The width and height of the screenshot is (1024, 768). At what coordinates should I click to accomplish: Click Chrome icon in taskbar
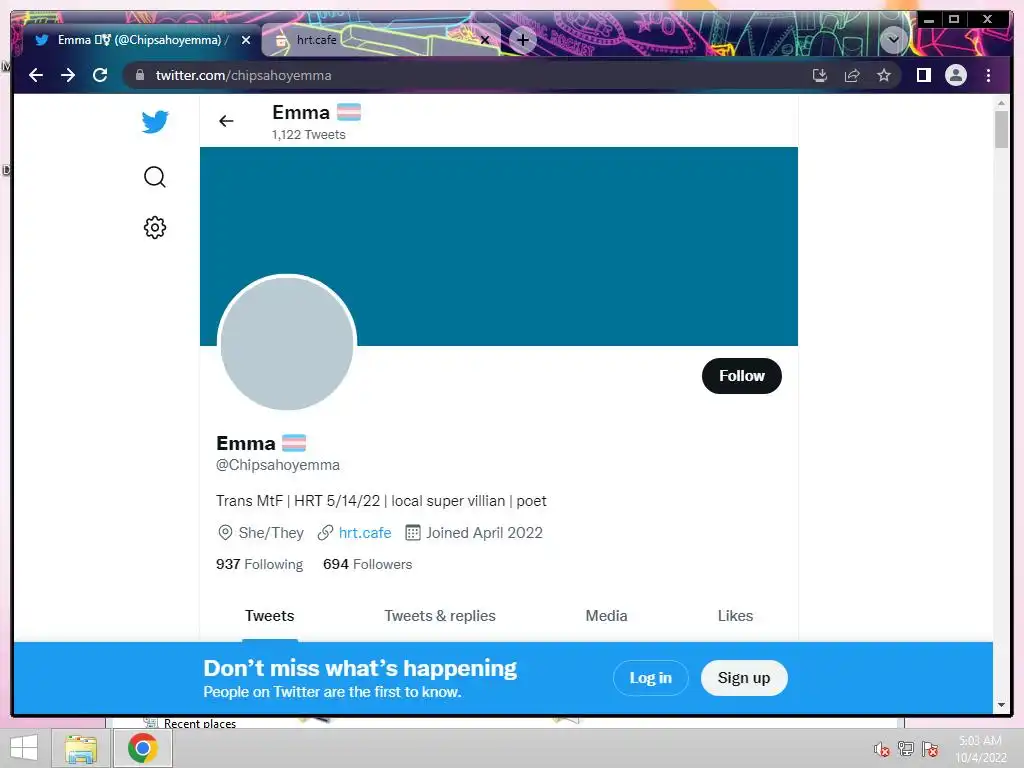coord(142,748)
